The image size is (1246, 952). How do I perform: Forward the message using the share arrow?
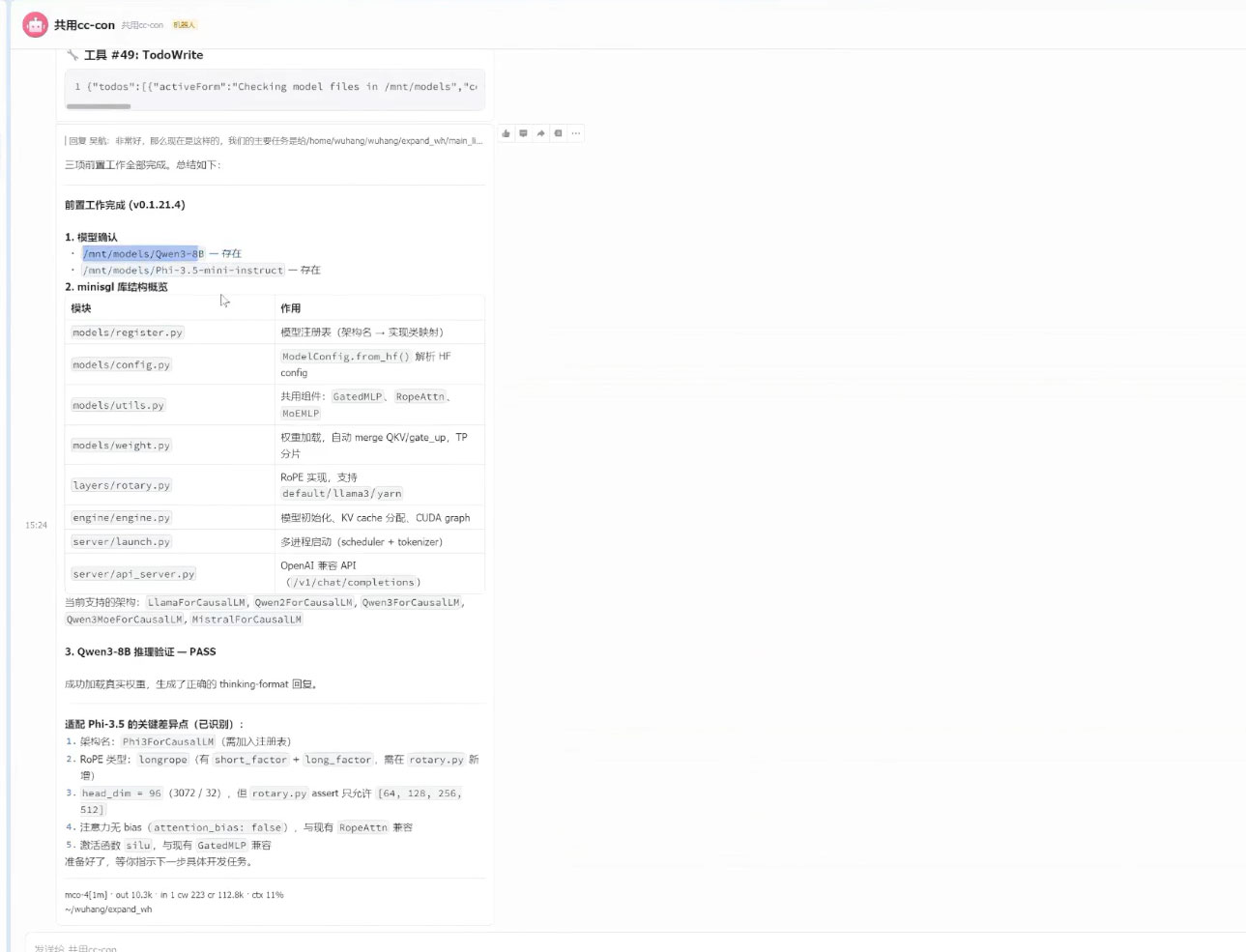540,133
